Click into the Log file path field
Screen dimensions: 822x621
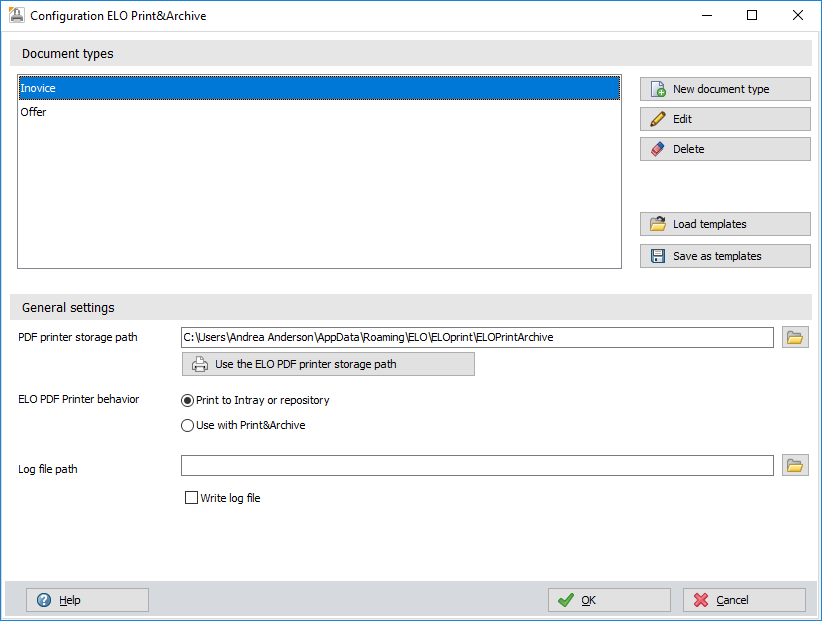coord(477,465)
